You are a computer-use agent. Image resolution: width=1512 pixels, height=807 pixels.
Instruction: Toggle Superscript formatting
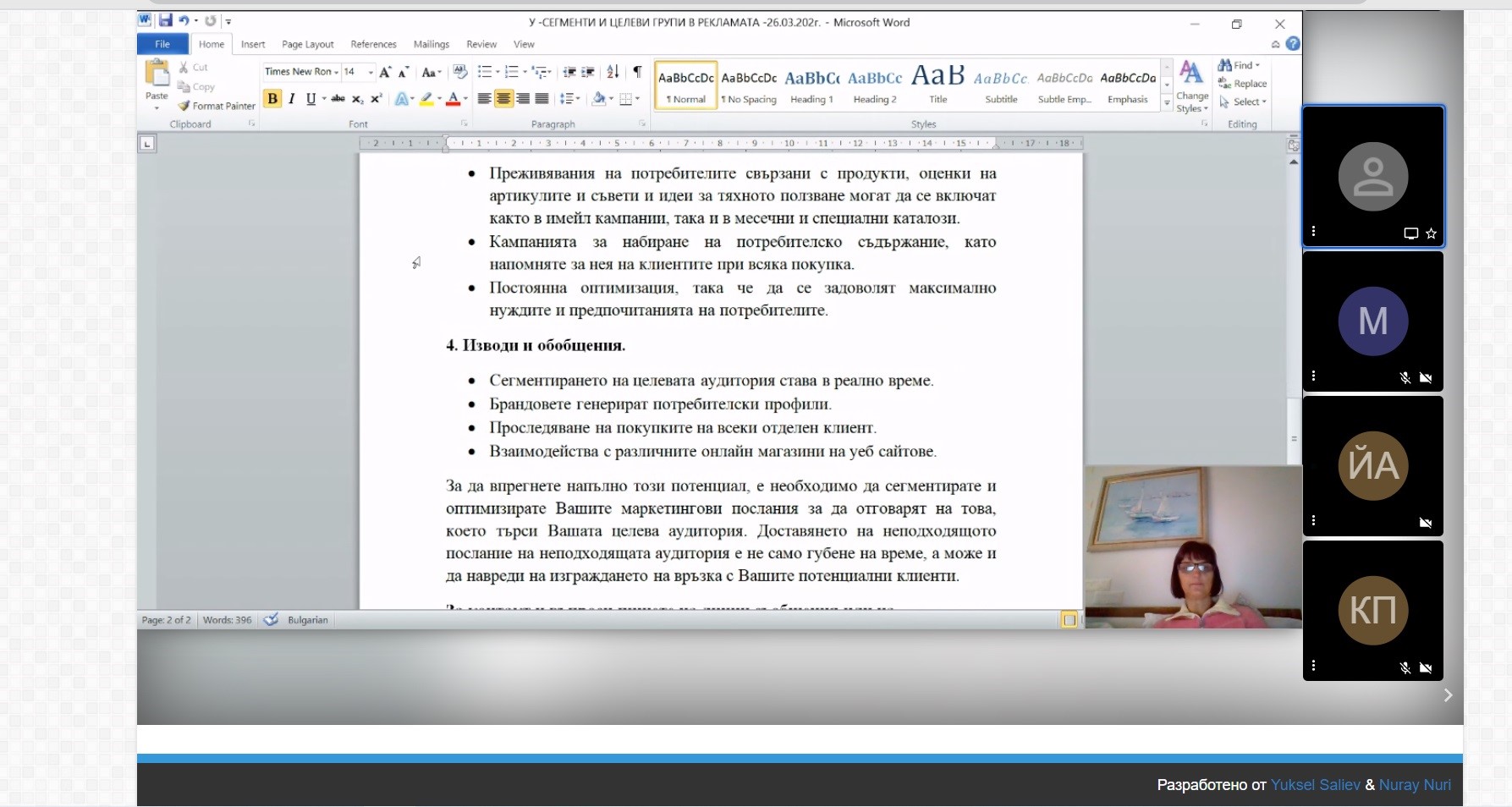pyautogui.click(x=377, y=99)
